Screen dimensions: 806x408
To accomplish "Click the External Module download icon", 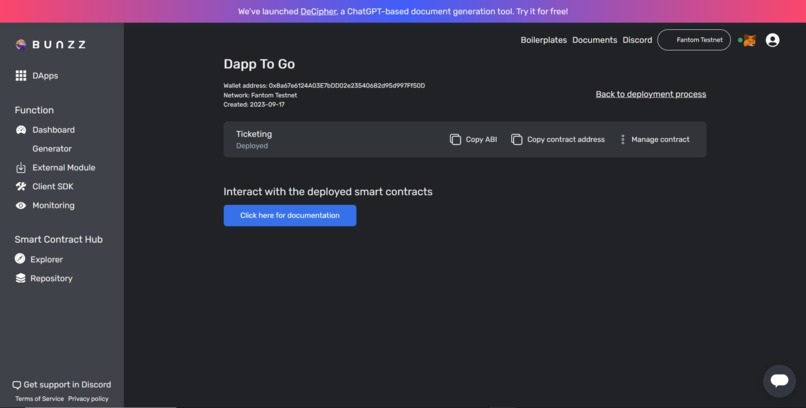I will click(21, 168).
